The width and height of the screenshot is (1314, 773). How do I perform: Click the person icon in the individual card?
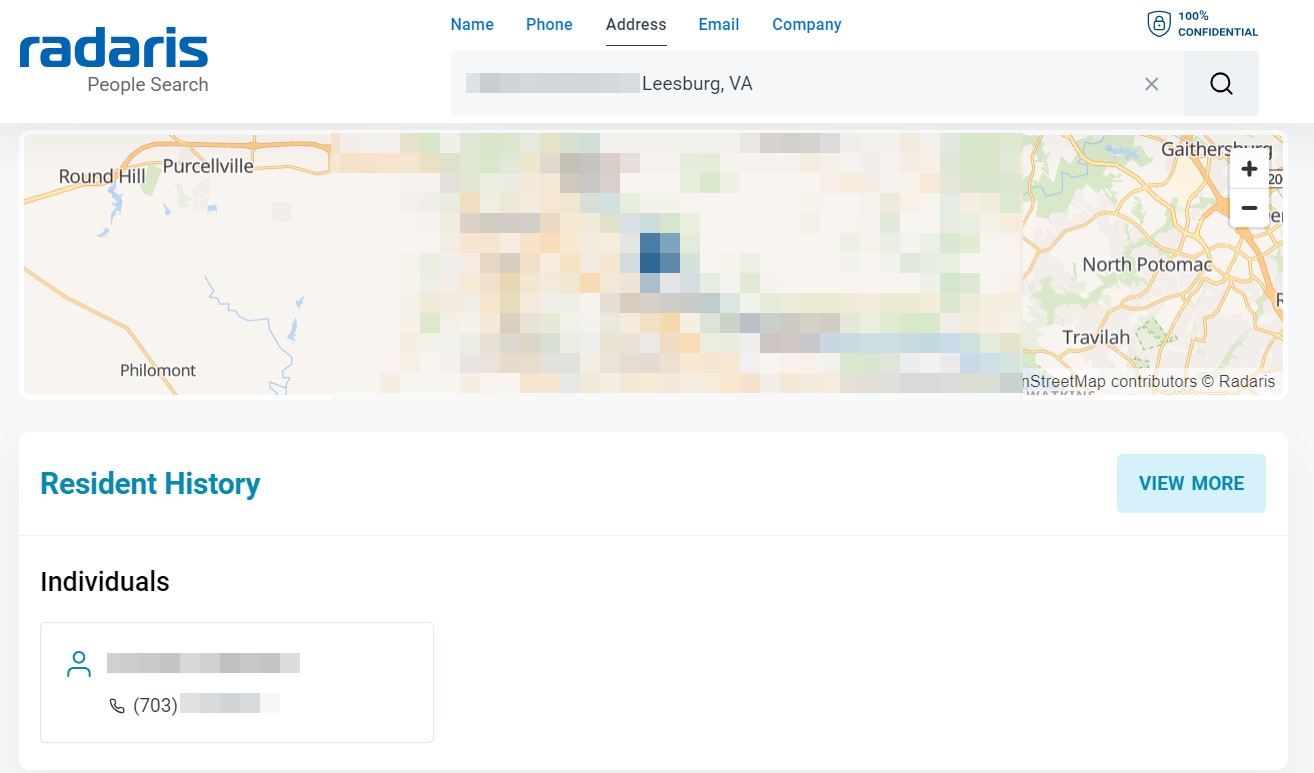click(78, 664)
